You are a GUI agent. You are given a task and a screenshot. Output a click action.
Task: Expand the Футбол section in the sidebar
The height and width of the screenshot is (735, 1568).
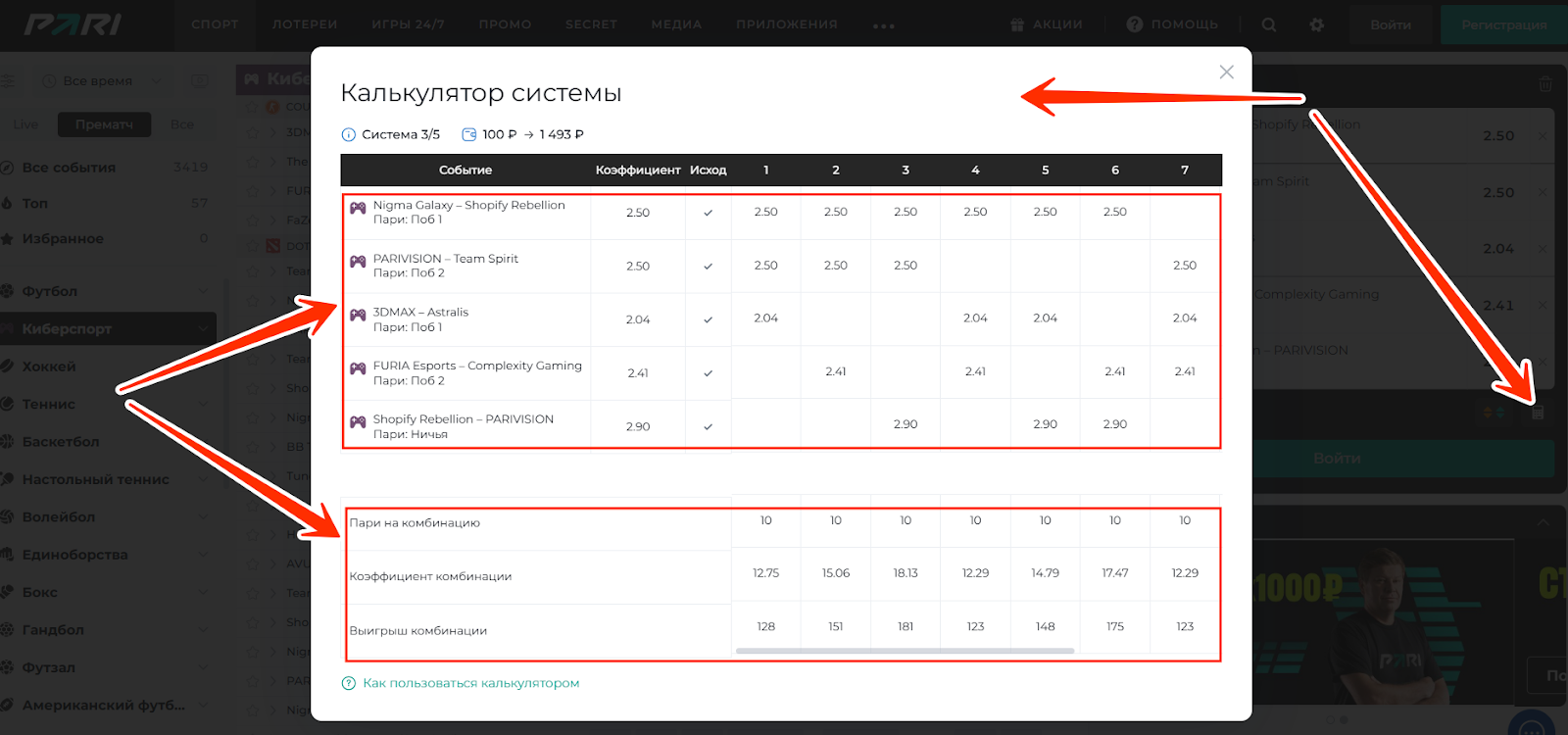[x=203, y=291]
